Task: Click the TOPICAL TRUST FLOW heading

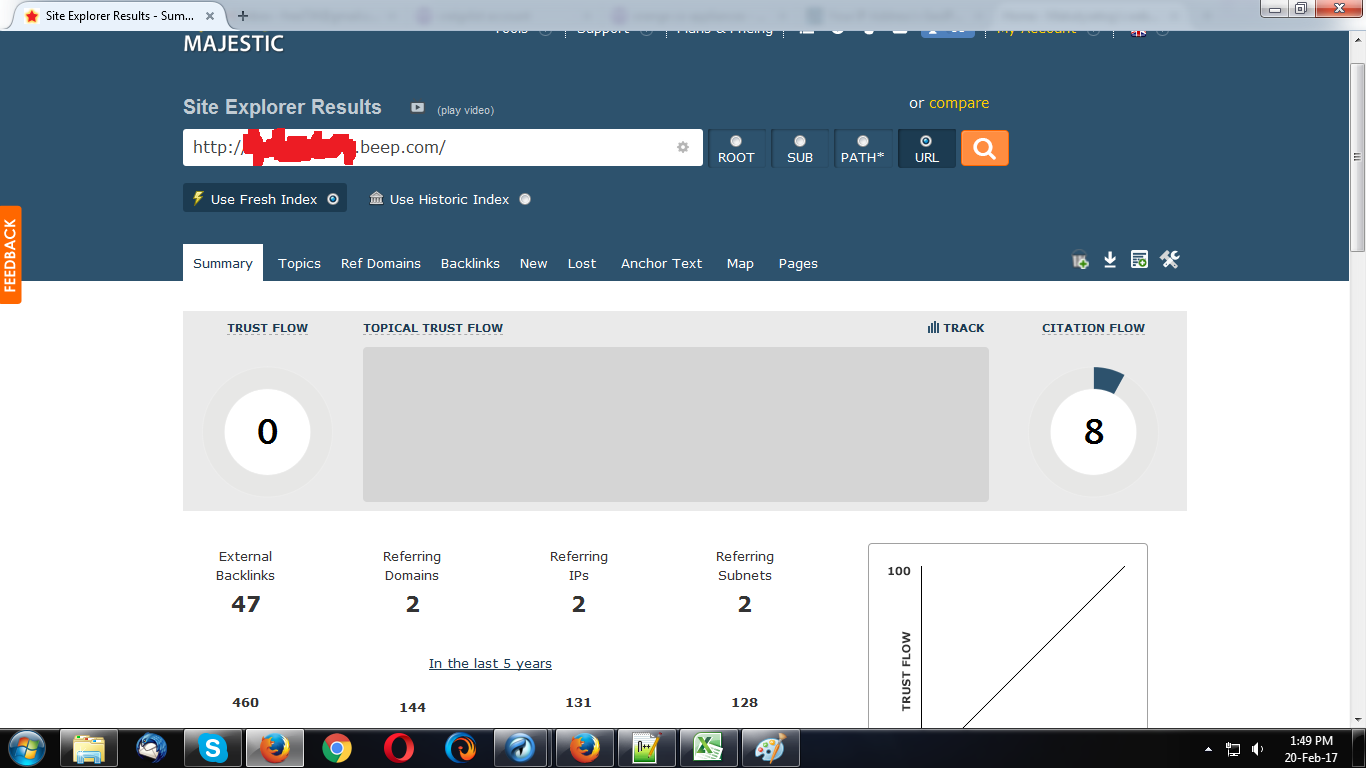Action: click(433, 328)
